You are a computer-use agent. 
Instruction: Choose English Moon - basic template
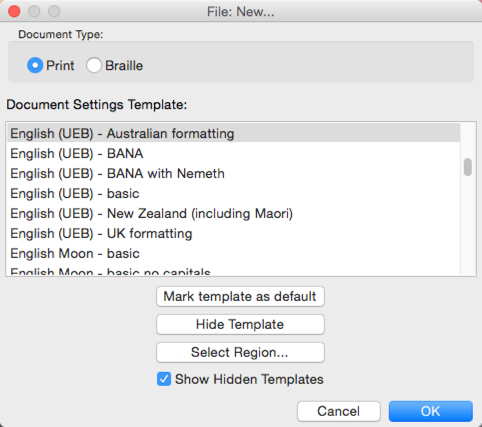pos(233,253)
